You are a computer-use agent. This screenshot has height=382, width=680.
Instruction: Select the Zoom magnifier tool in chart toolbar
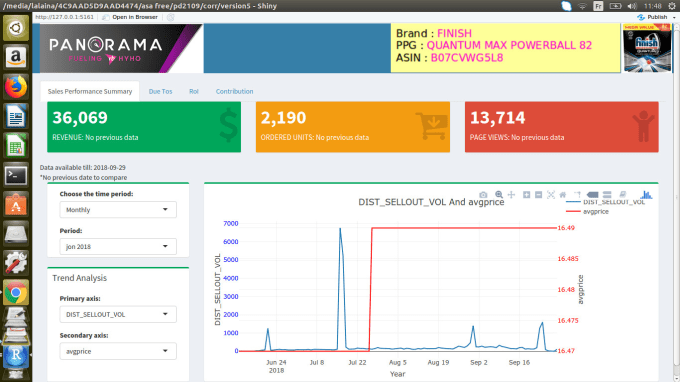coord(499,195)
